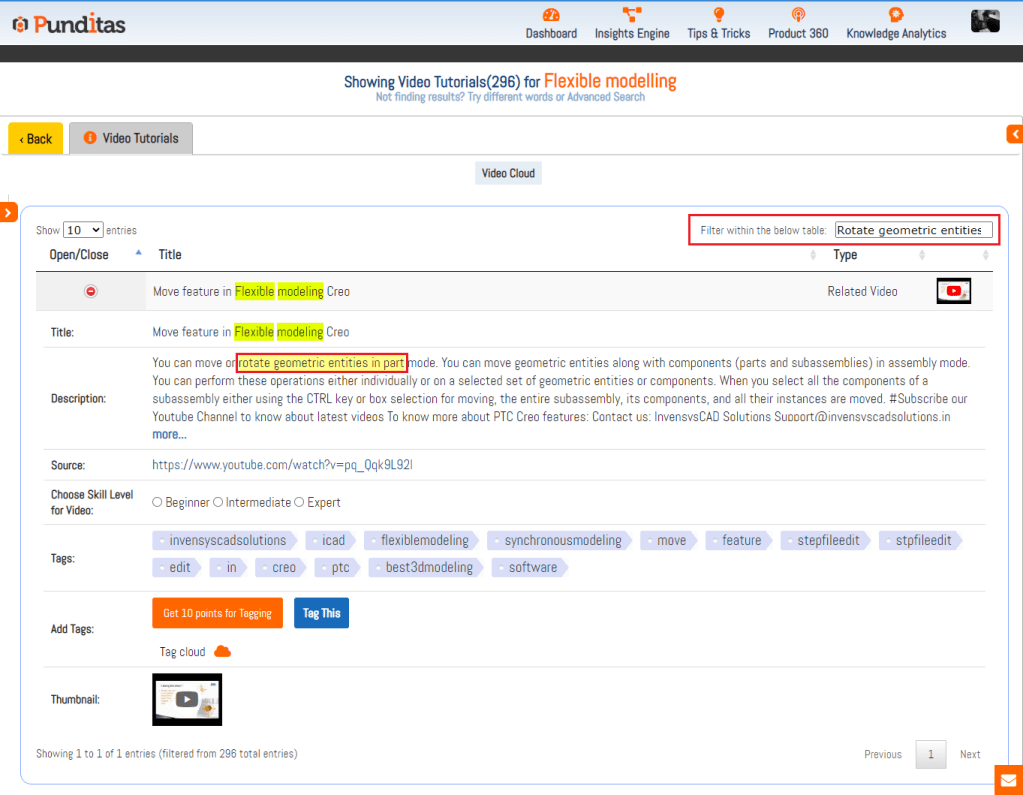This screenshot has height=795, width=1023.
Task: Select Expert skill level
Action: [x=299, y=502]
